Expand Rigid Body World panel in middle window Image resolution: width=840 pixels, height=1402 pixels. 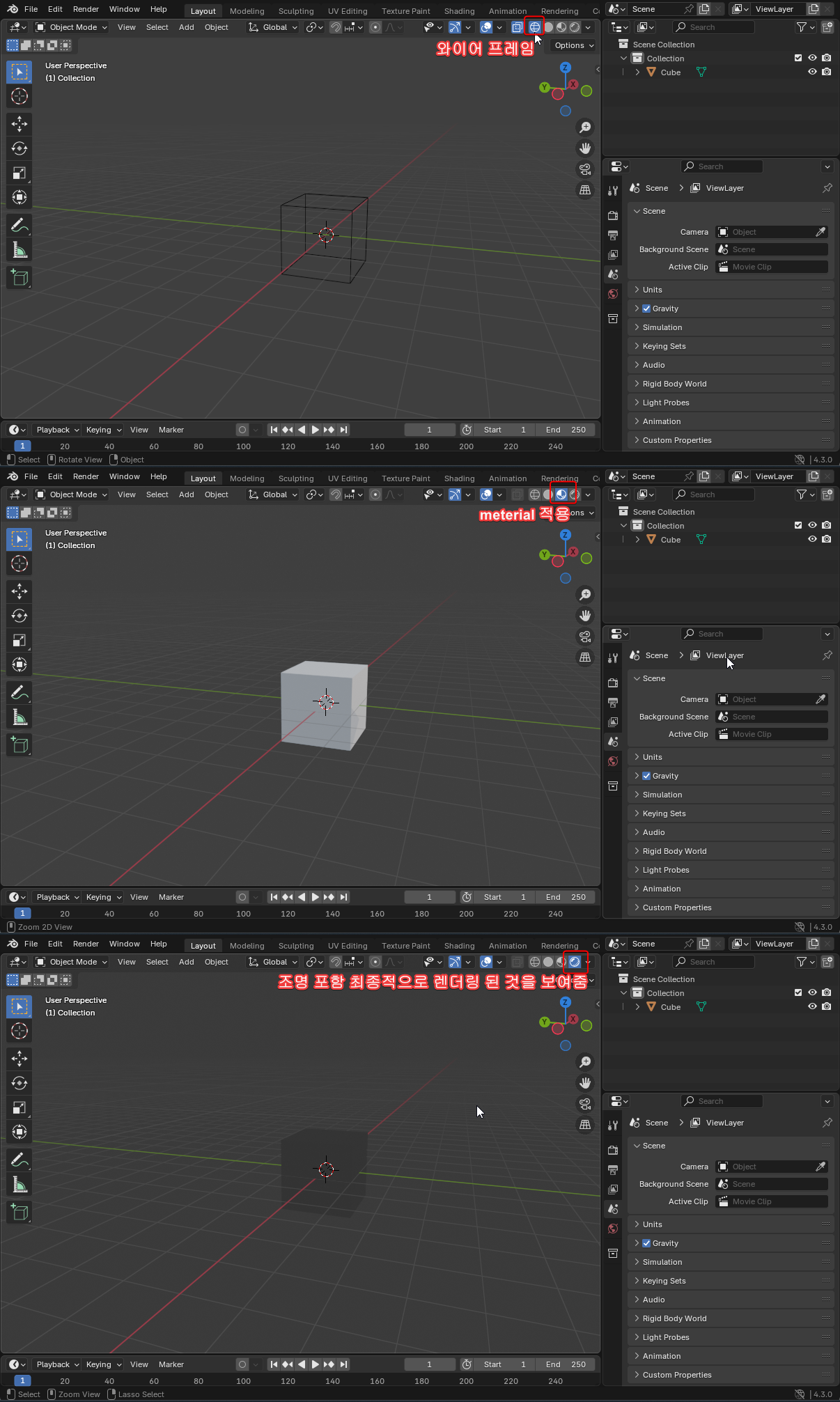730,851
